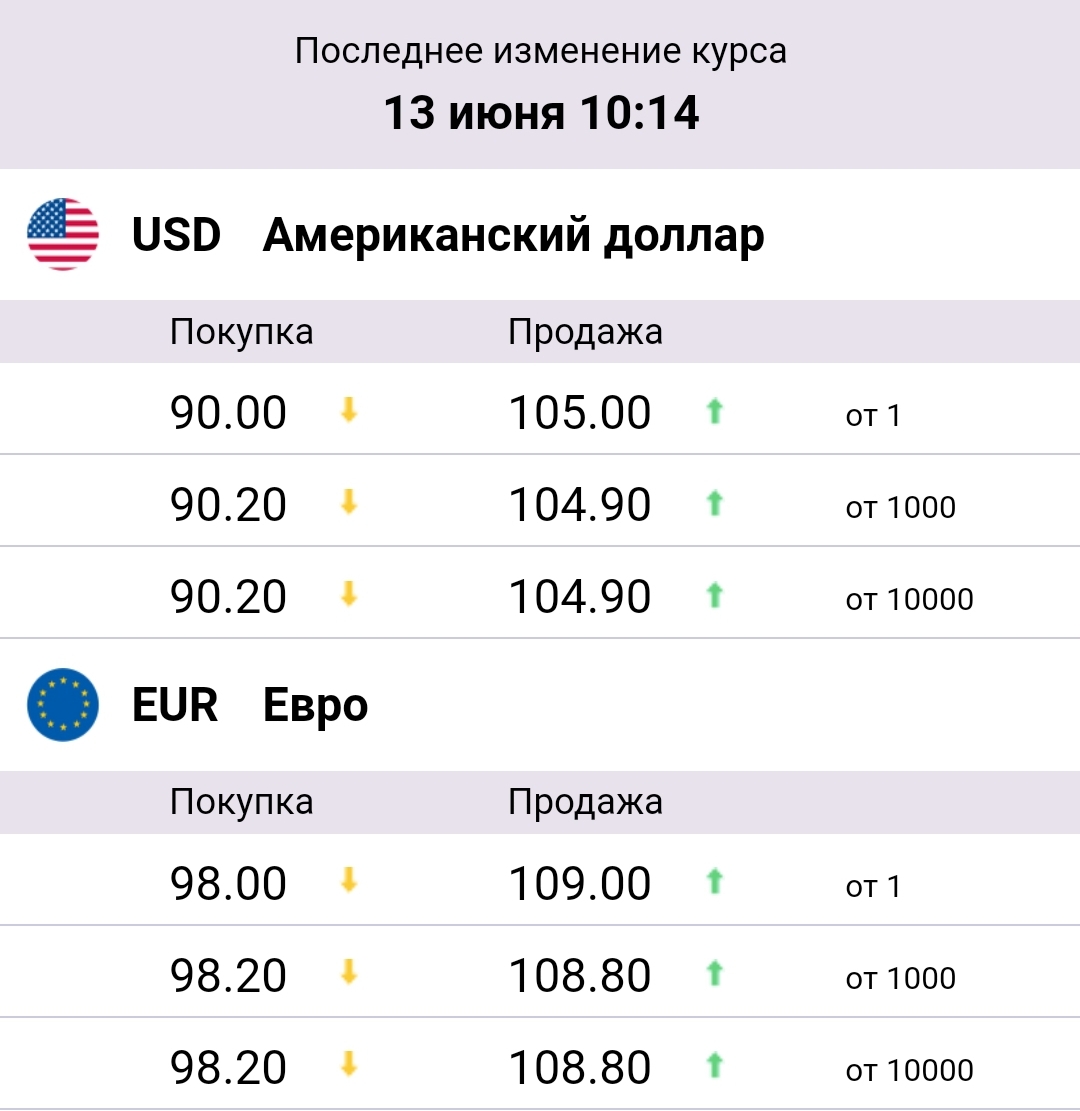
Task: Click the European Union flag icon
Action: [x=62, y=704]
